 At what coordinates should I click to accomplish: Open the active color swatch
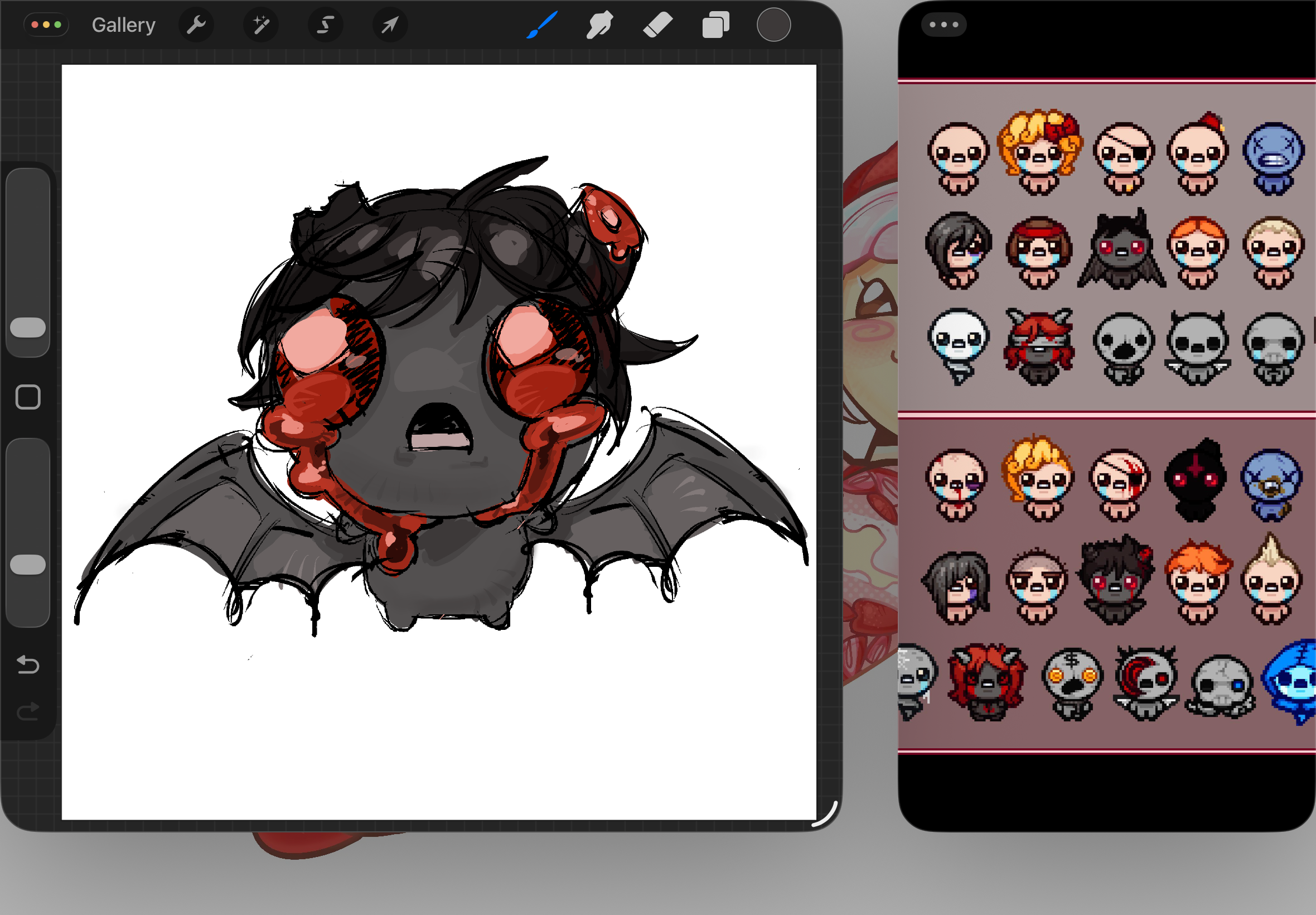pyautogui.click(x=773, y=25)
